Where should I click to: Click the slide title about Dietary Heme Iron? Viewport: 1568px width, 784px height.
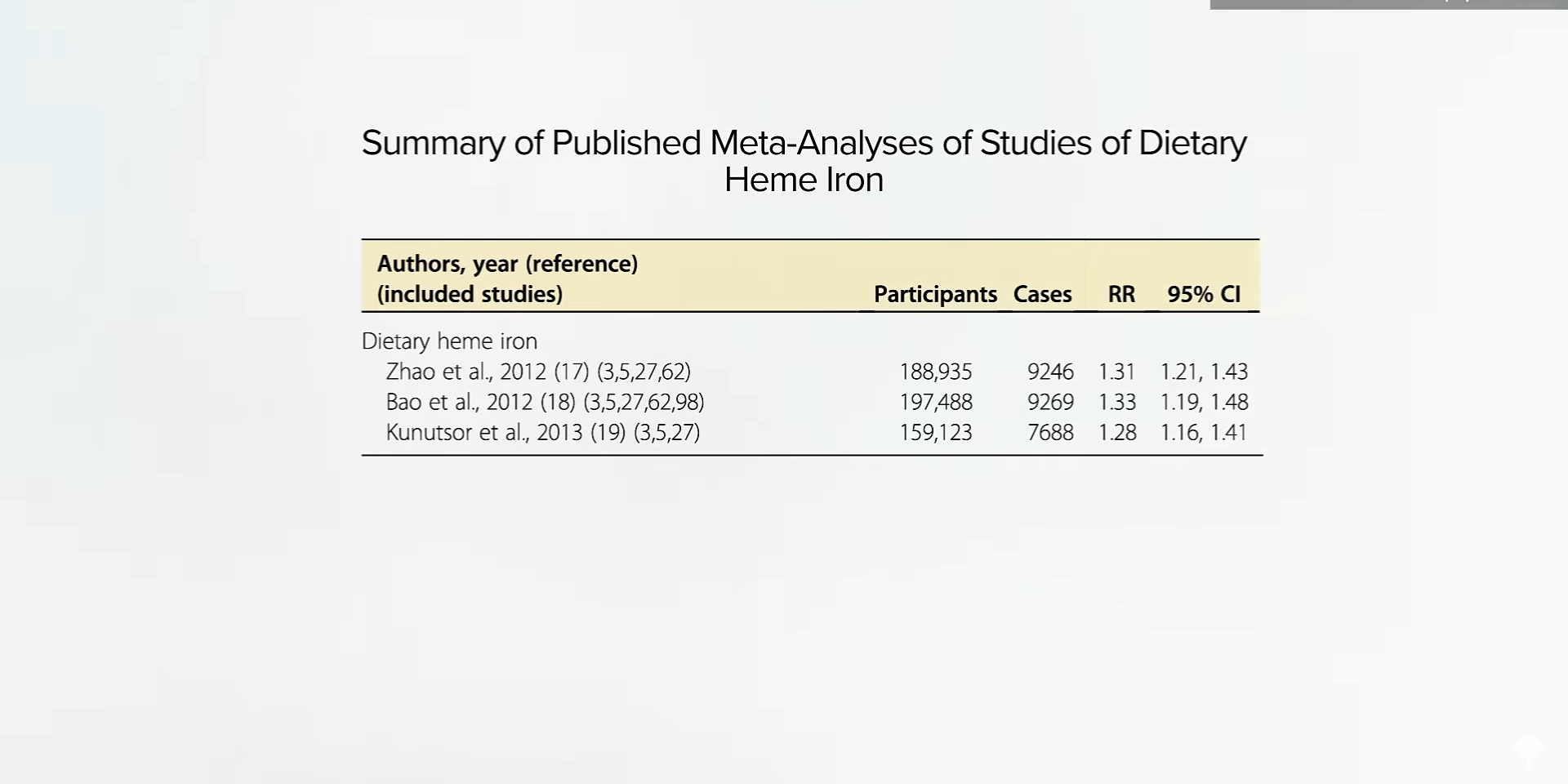click(804, 161)
